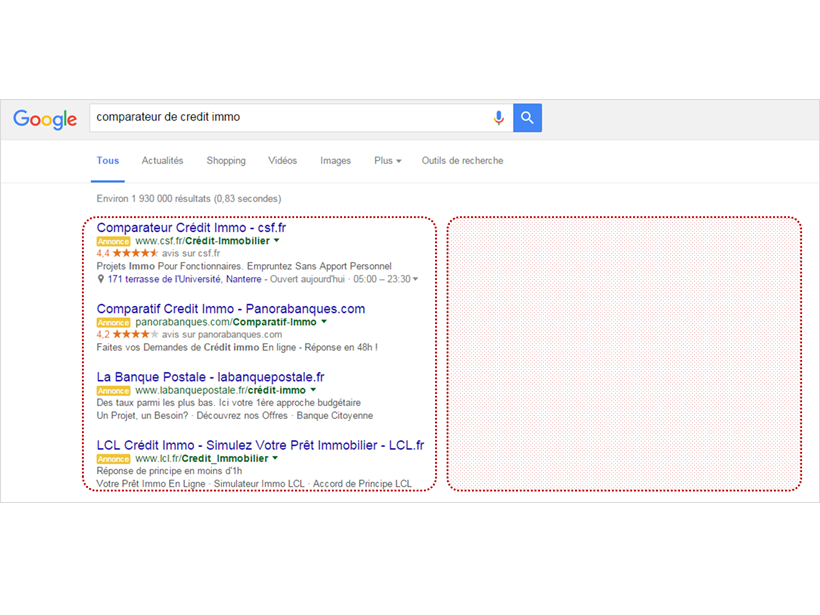820x615 pixels.
Task: Switch to the Vidéos tab
Action: [282, 161]
